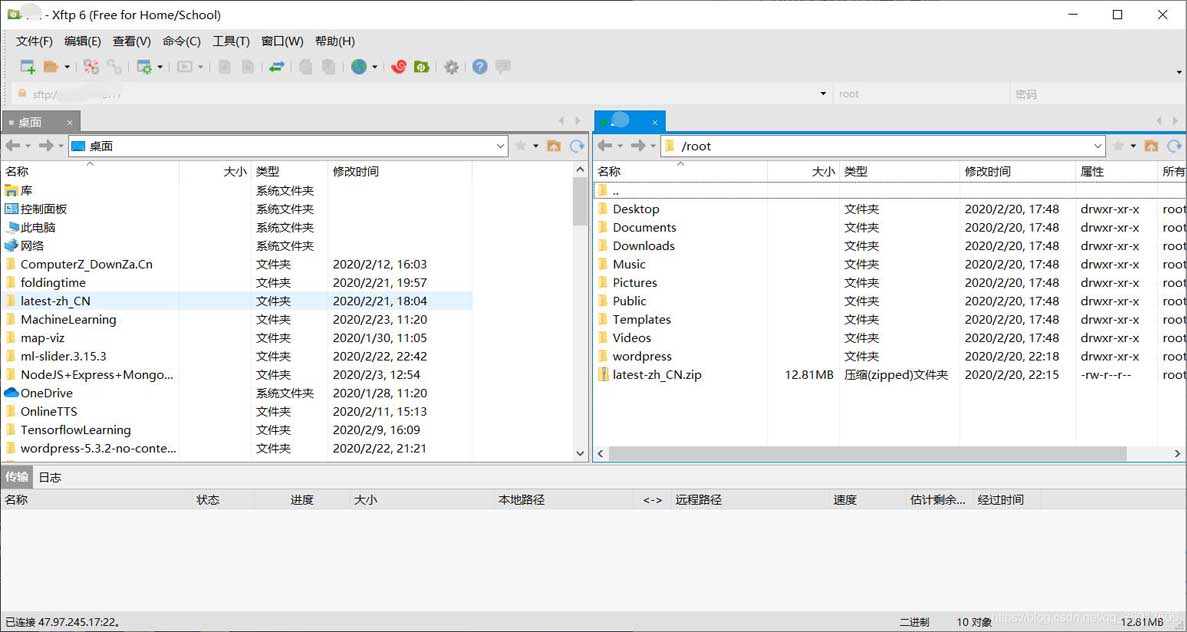Click the New Session toolbar icon
The width and height of the screenshot is (1187, 632).
point(27,67)
